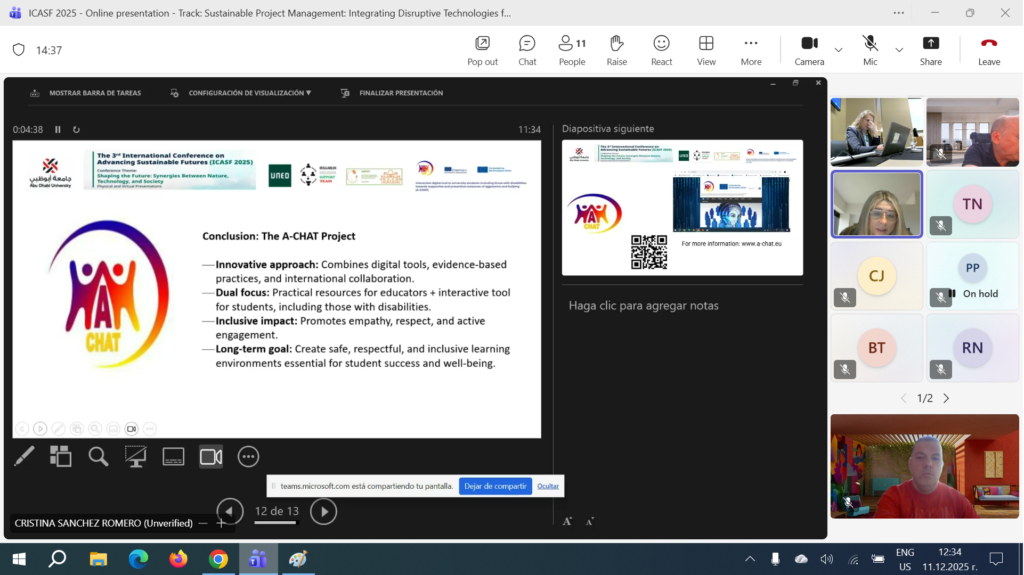Viewport: 1024px width, 575px height.
Task: Select the pen and laser pointer tool
Action: point(24,456)
